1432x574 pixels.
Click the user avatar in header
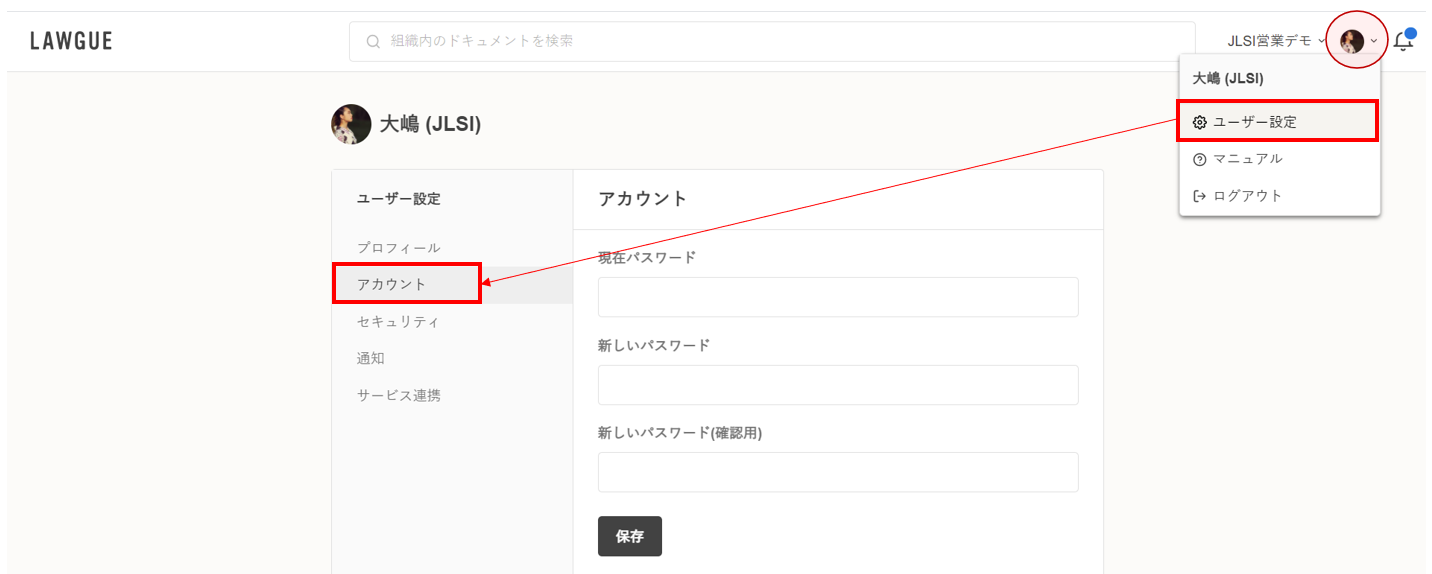click(1351, 41)
